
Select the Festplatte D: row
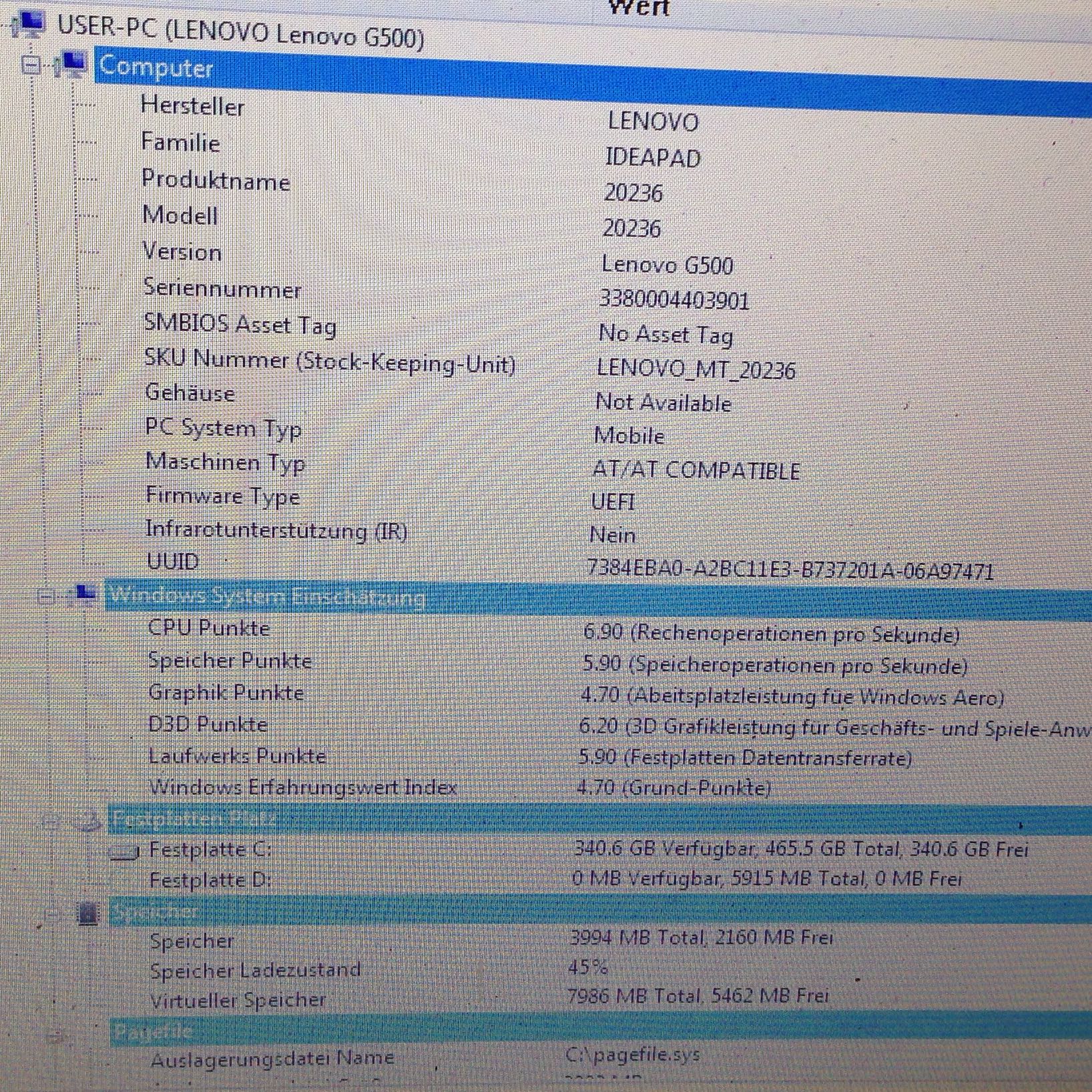pyautogui.click(x=210, y=880)
